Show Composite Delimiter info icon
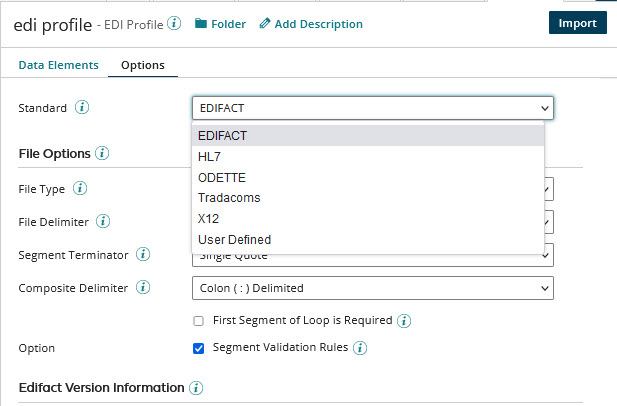 pyautogui.click(x=143, y=287)
